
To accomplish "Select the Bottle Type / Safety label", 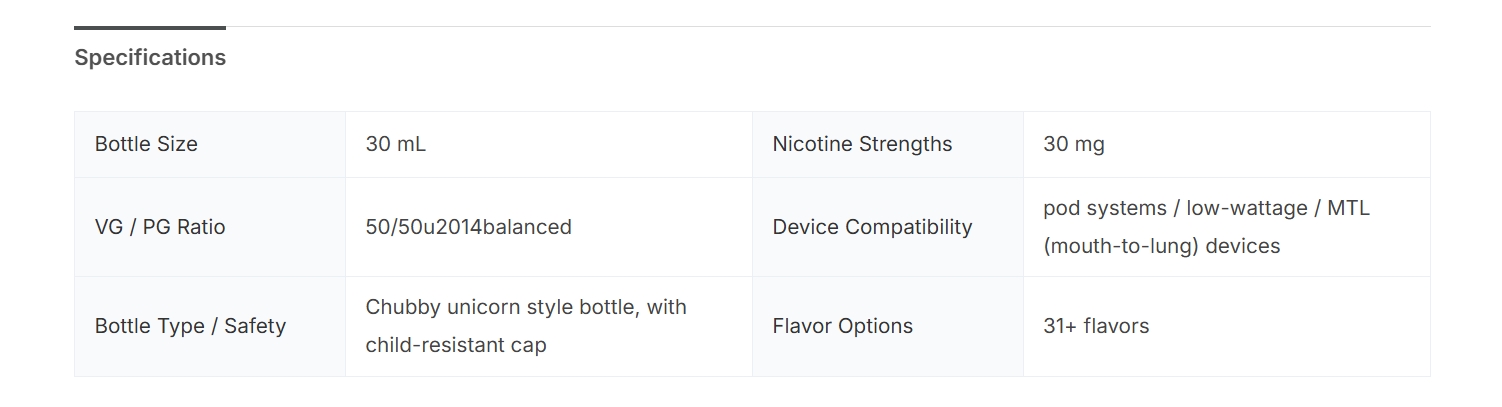I will pyautogui.click(x=190, y=326).
